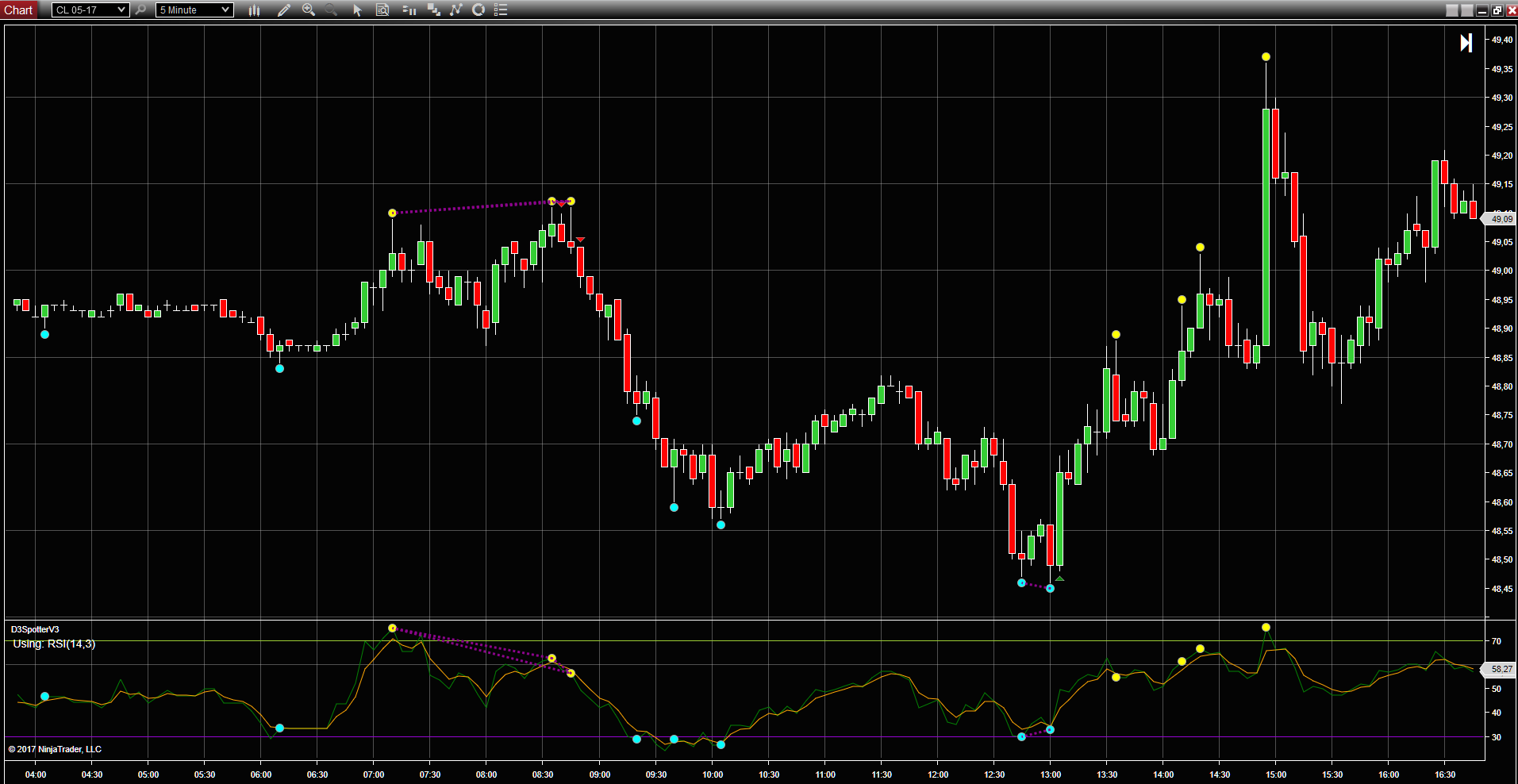Image resolution: width=1518 pixels, height=784 pixels.
Task: Click the tall green candle at 15:00
Action: 1266,227
